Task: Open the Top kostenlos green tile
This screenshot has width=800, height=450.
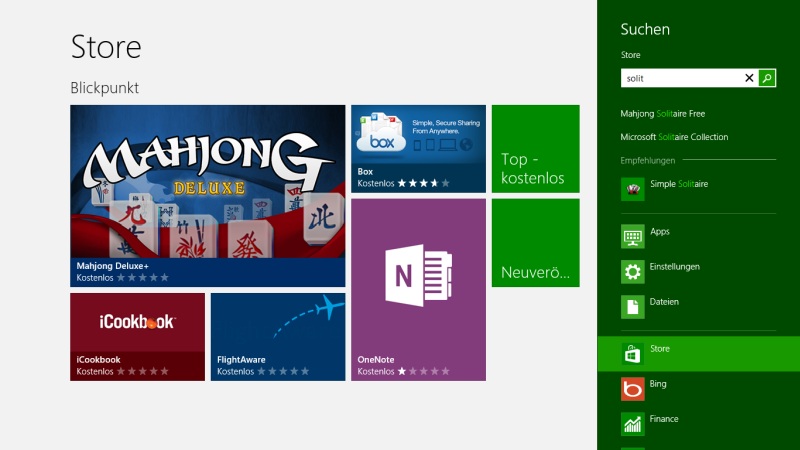Action: 536,149
